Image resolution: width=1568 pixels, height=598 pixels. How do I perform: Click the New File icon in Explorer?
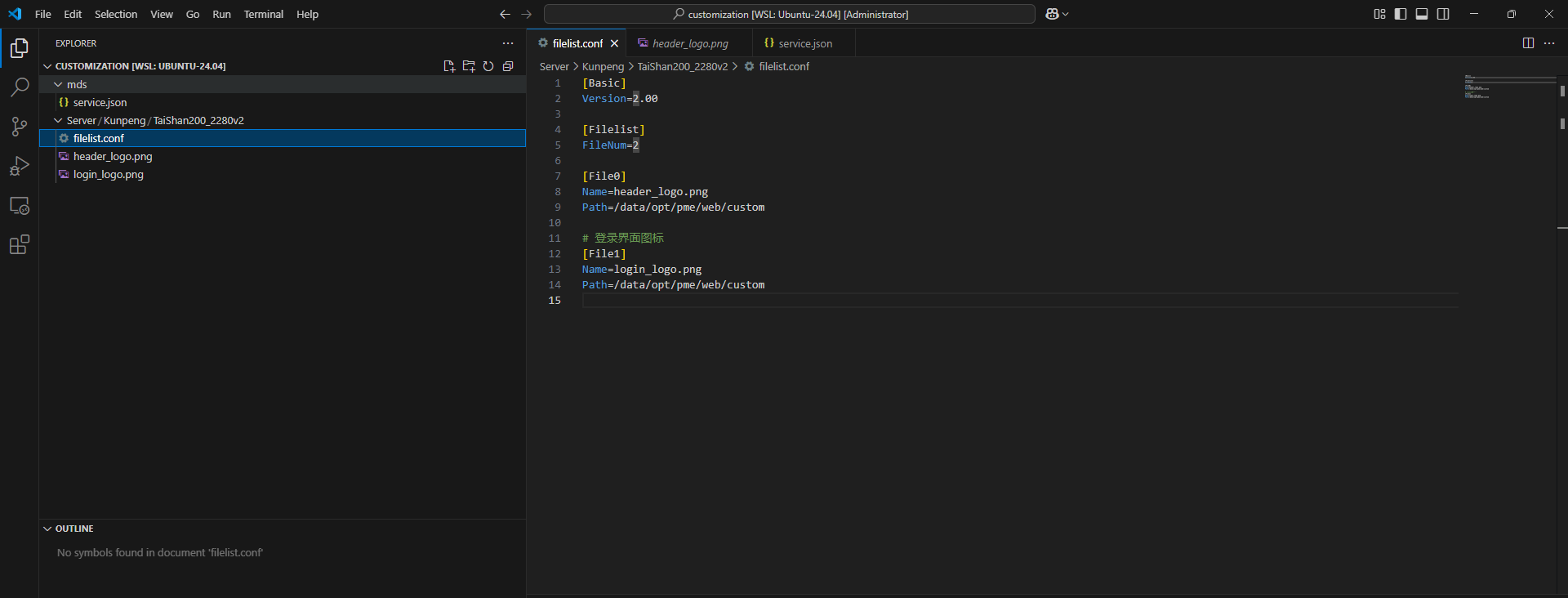(449, 66)
